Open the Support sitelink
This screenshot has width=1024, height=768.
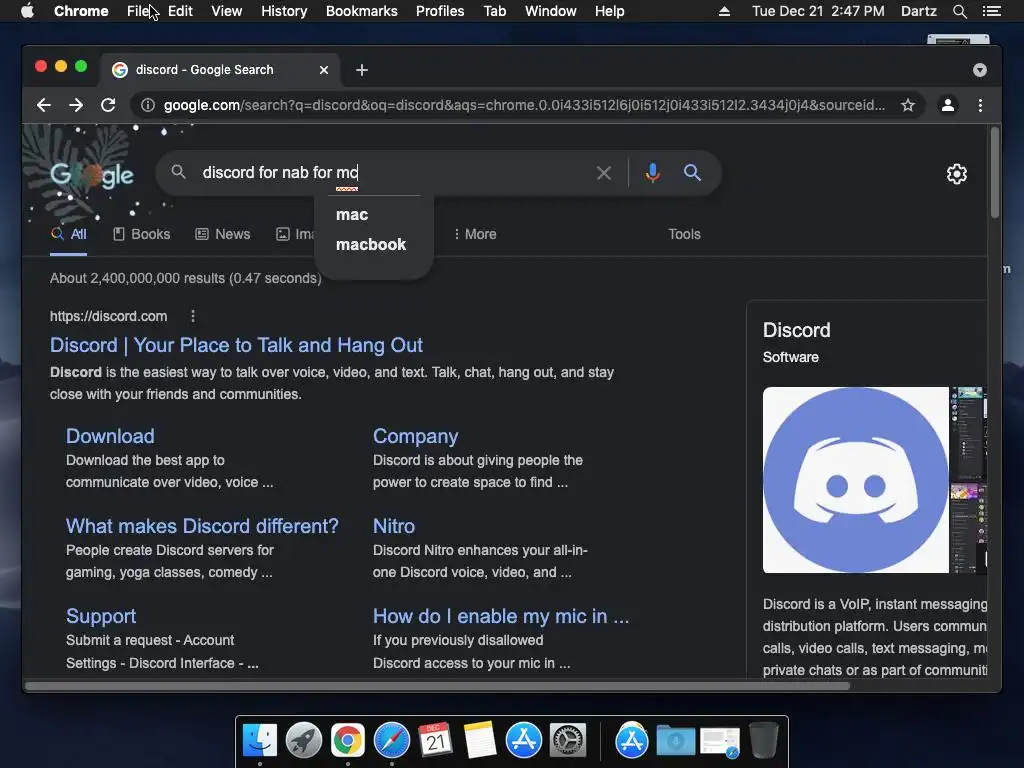[101, 616]
